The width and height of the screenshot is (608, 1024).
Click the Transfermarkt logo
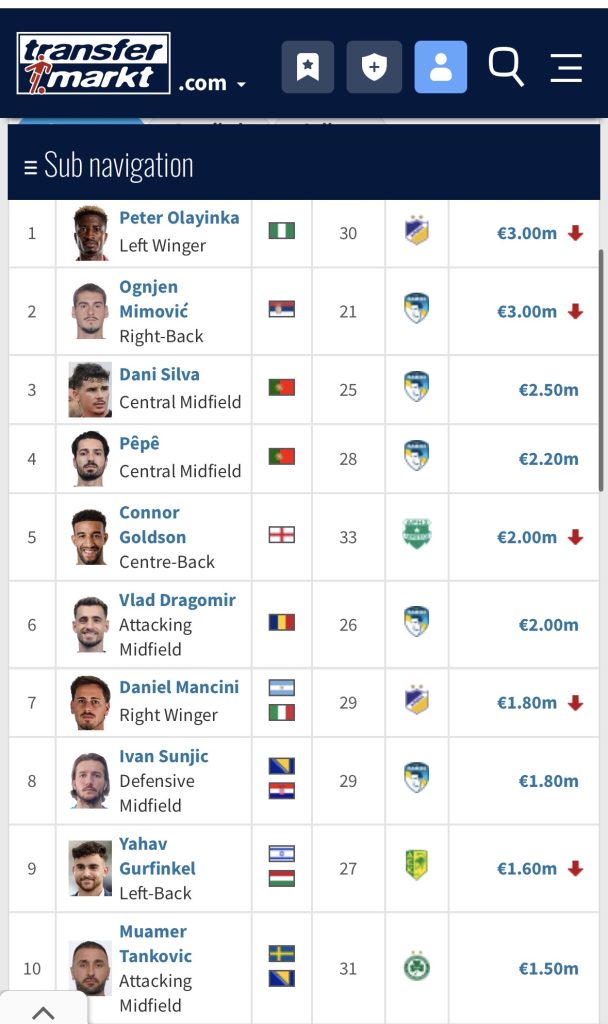pos(93,63)
